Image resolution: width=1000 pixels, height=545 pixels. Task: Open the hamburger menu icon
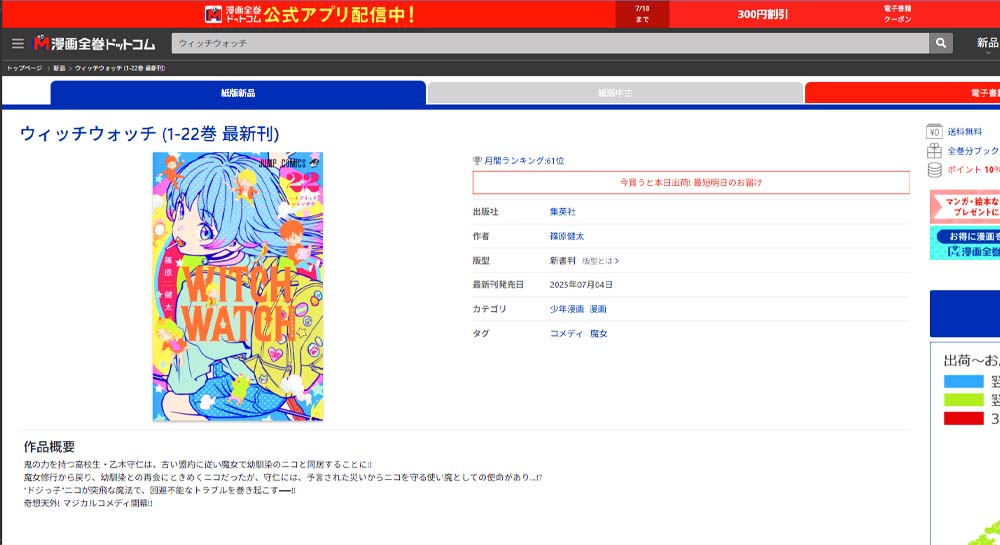(x=18, y=43)
